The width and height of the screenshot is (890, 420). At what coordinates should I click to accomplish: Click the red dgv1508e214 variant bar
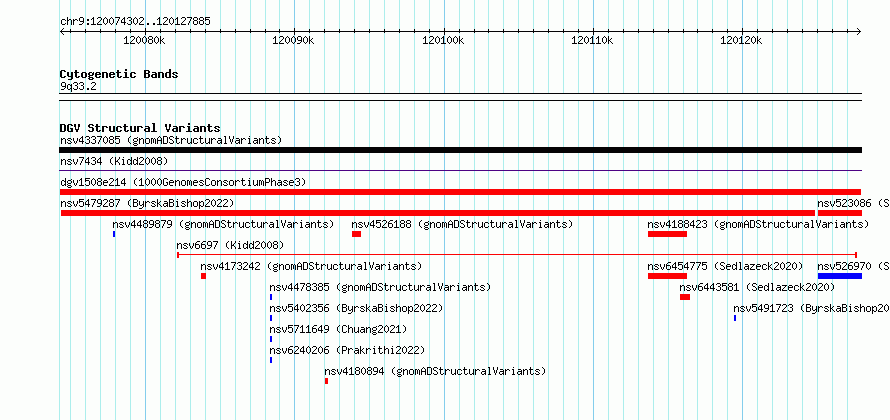click(x=460, y=192)
